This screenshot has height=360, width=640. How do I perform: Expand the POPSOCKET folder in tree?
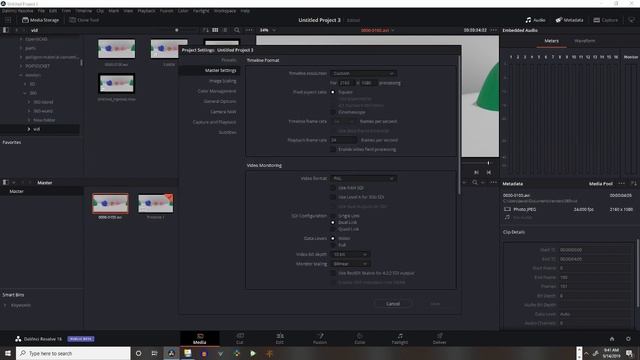tap(21, 66)
